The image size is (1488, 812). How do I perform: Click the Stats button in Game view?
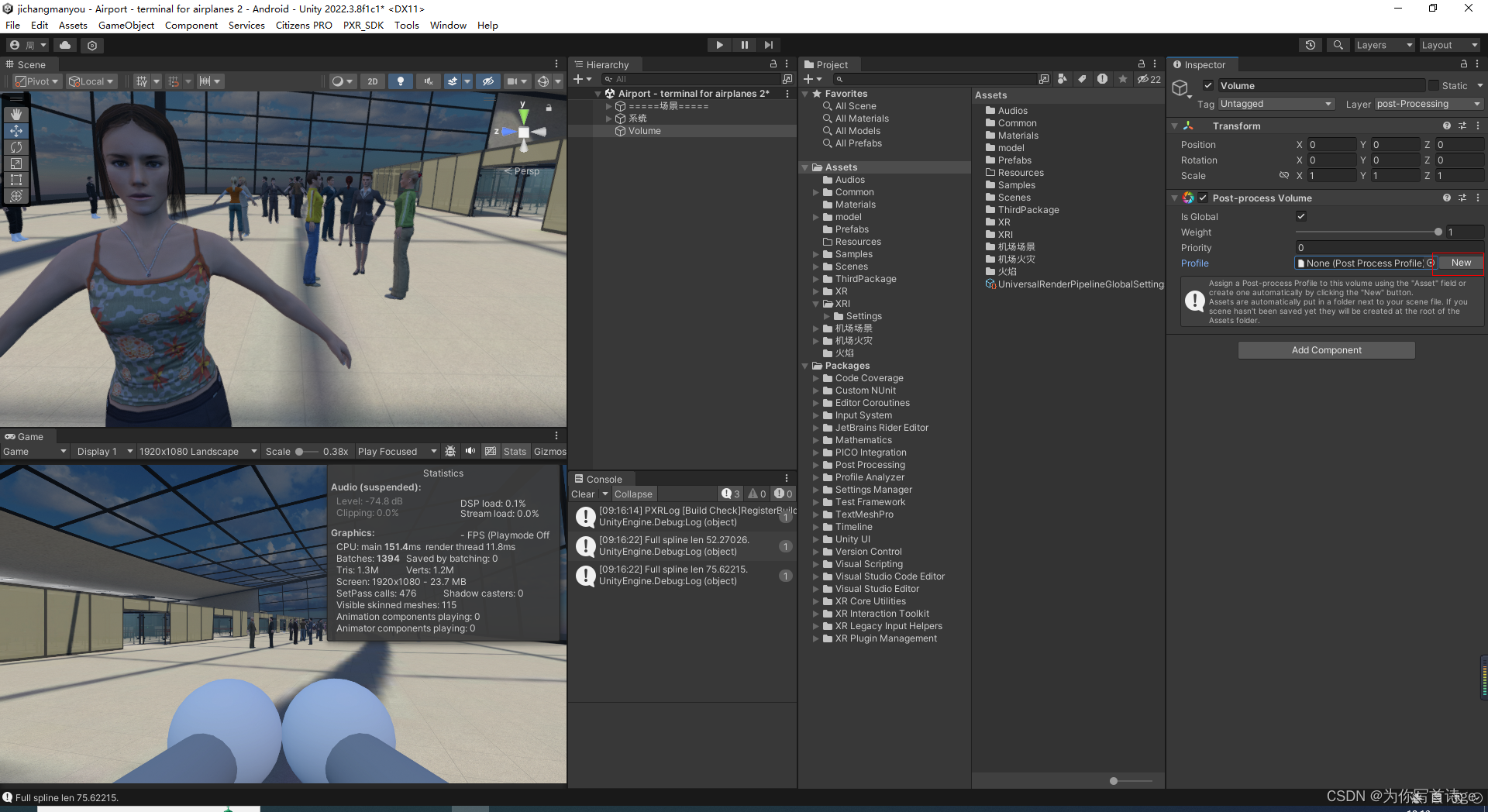click(515, 451)
